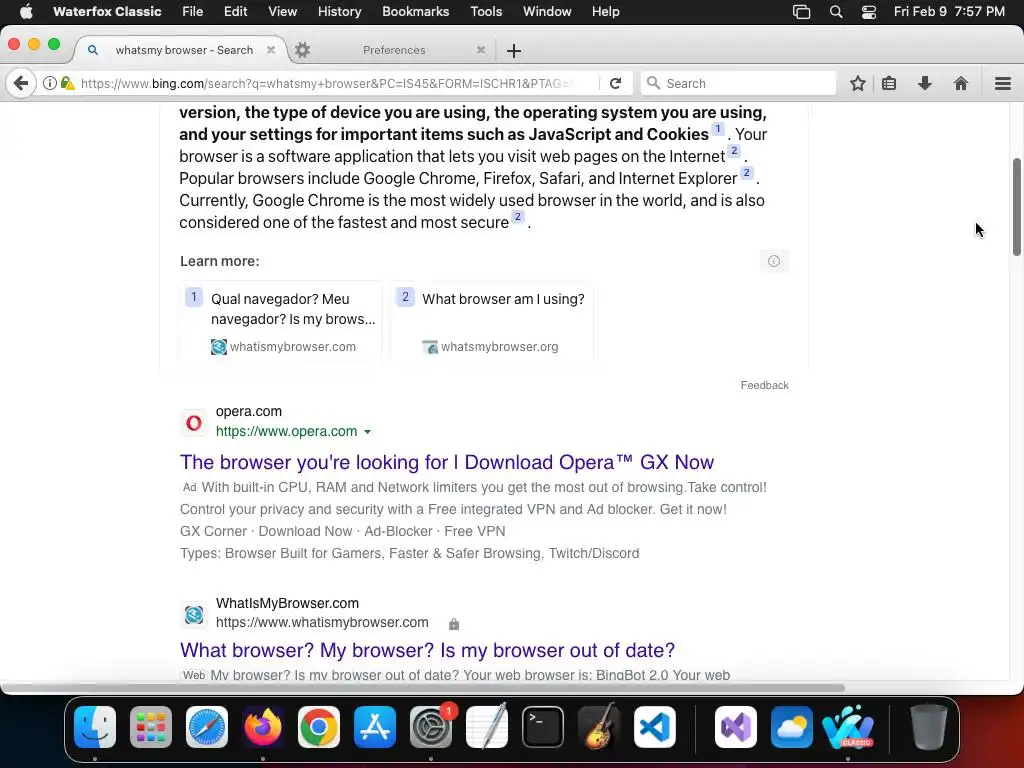Open the Tools menu
This screenshot has height=768, width=1024.
(487, 12)
